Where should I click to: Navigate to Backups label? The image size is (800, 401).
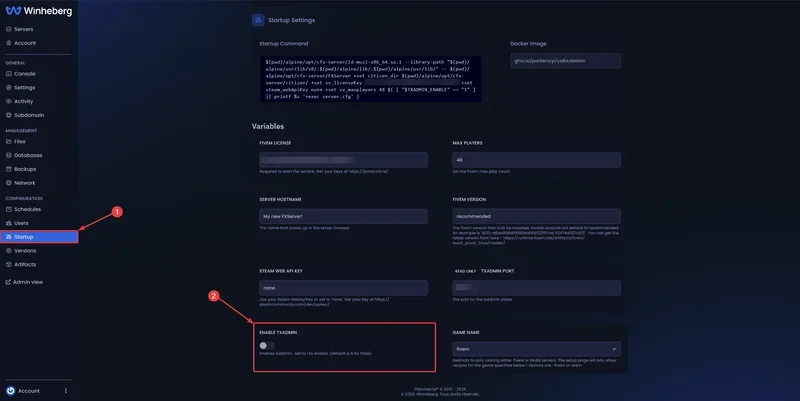tap(25, 169)
